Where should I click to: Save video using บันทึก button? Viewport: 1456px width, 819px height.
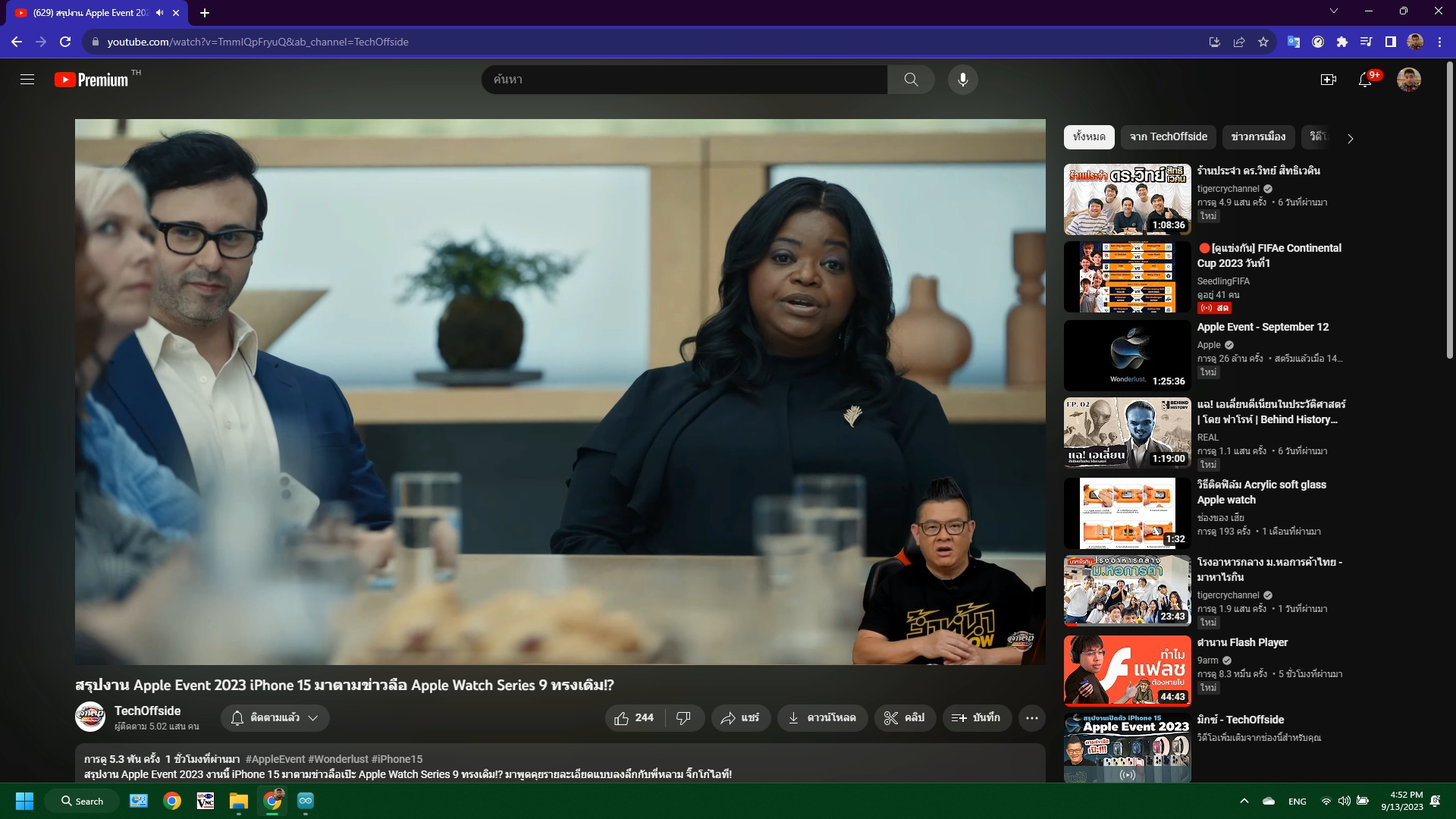977,718
